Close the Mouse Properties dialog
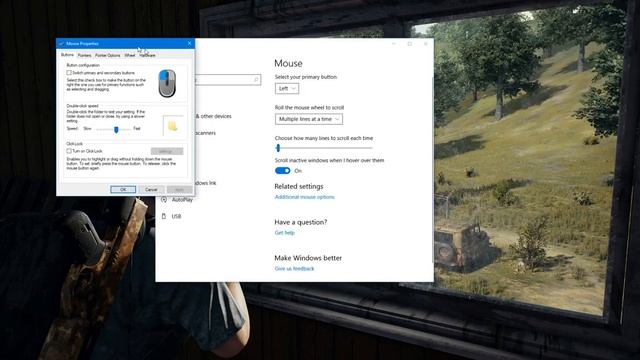The image size is (640, 360). pos(189,43)
